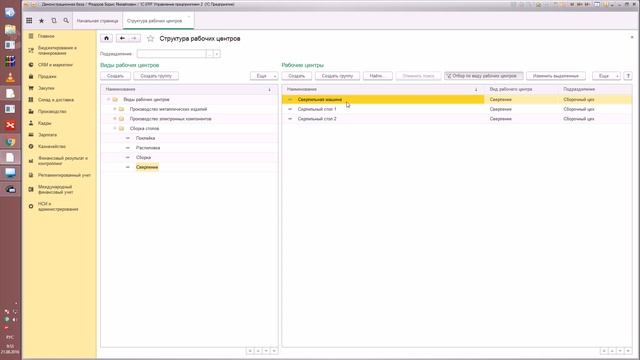The image size is (640, 360).
Task: Open the History icon in top toolbar
Action: (x=53, y=20)
